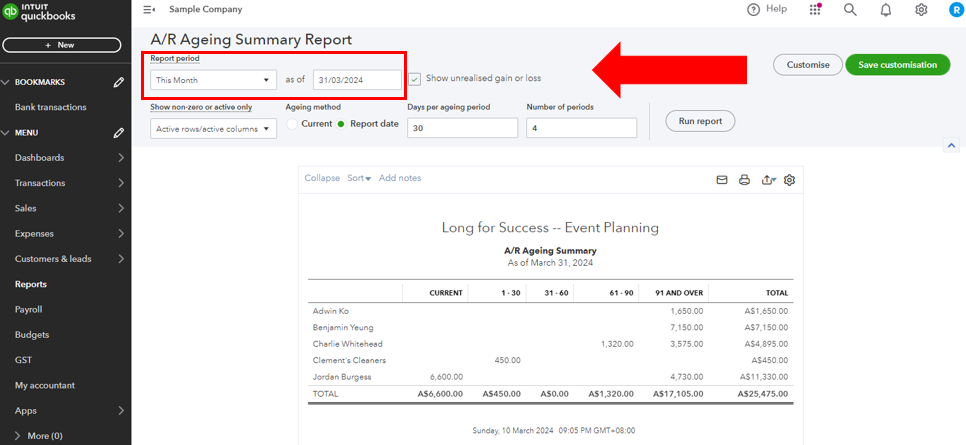Print the report using the printer icon
The image size is (966, 445).
[744, 180]
